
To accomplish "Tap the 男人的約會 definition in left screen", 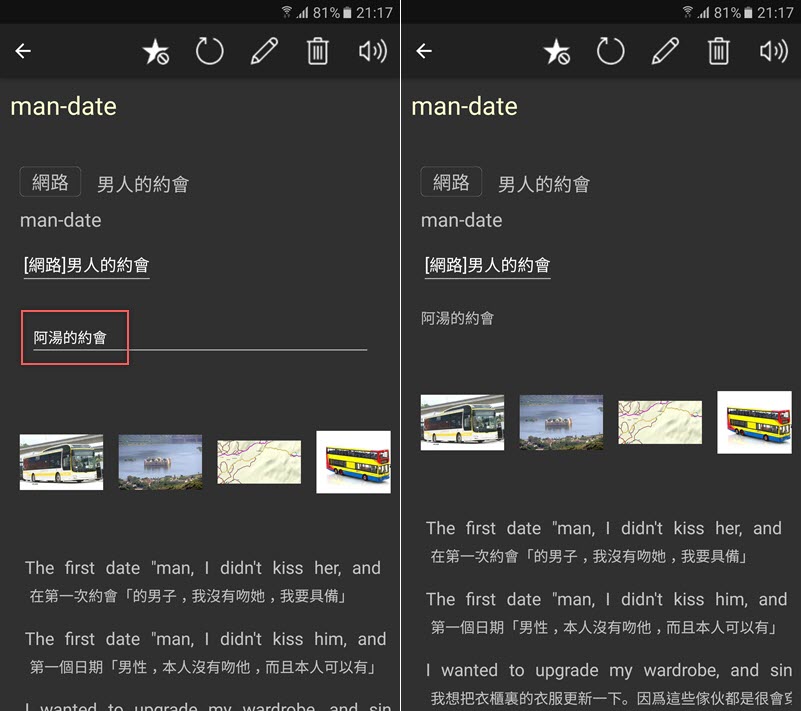I will [143, 184].
